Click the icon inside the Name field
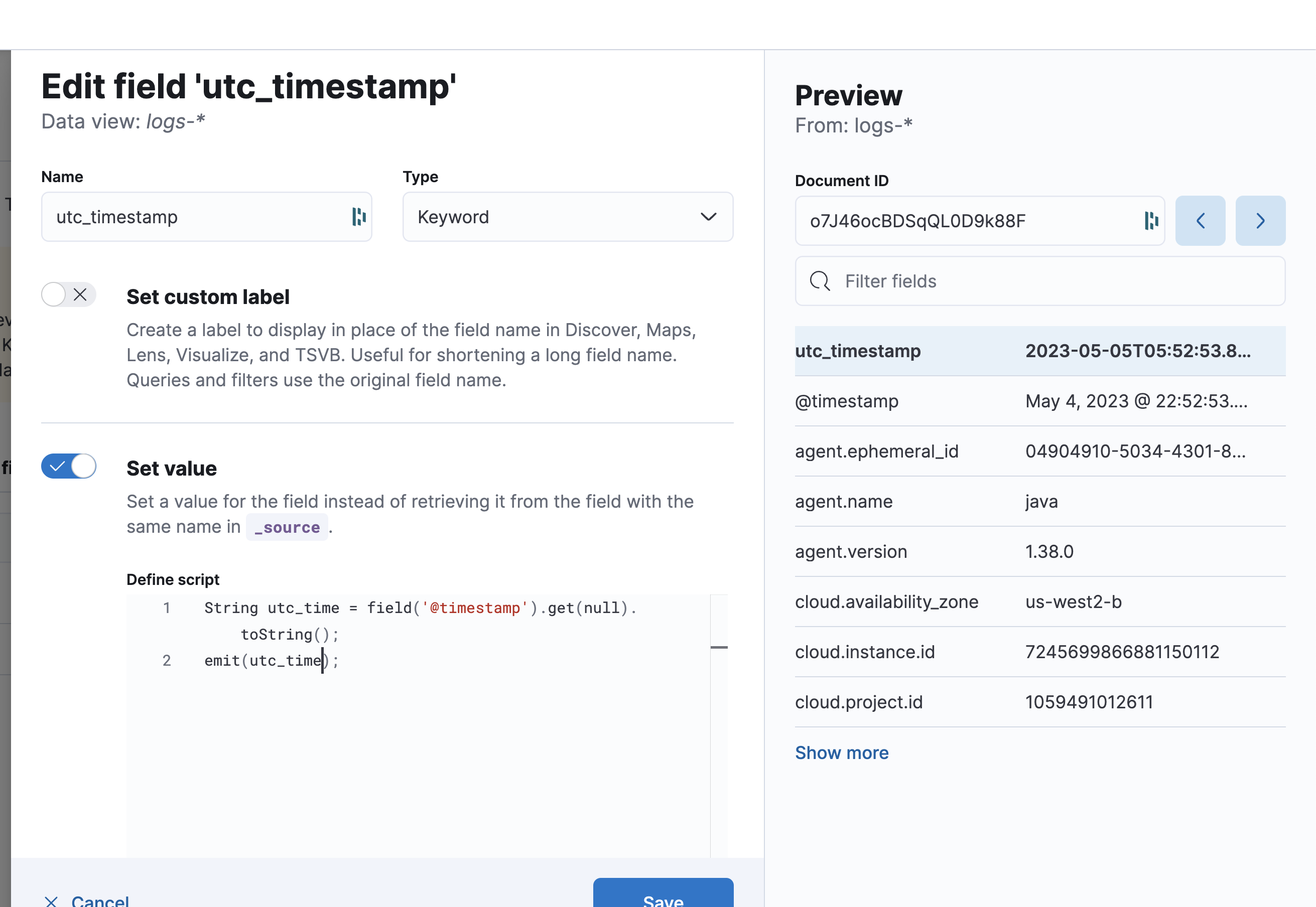This screenshot has width=1316, height=907. click(x=358, y=217)
